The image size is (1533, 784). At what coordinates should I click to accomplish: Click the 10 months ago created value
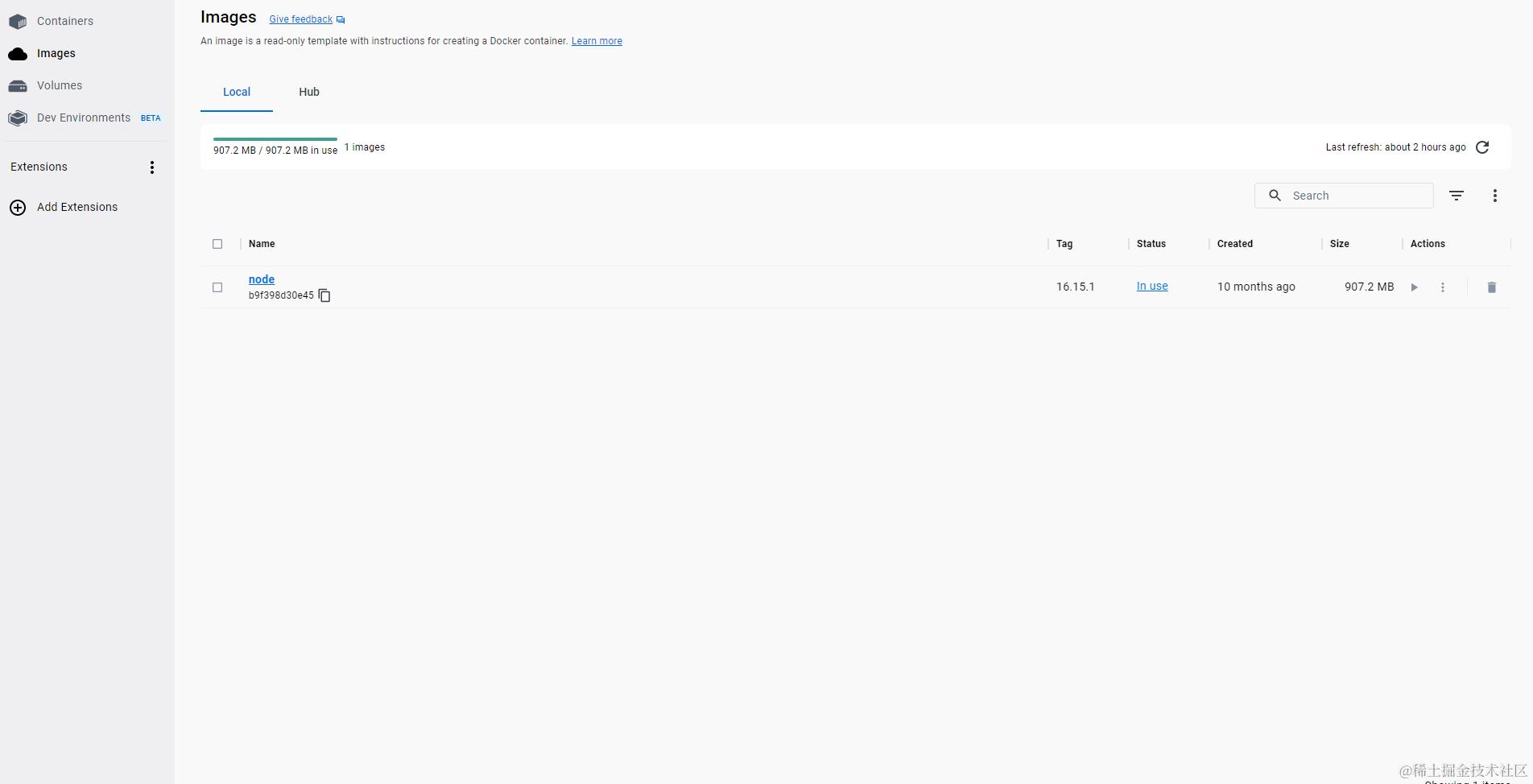1256,287
